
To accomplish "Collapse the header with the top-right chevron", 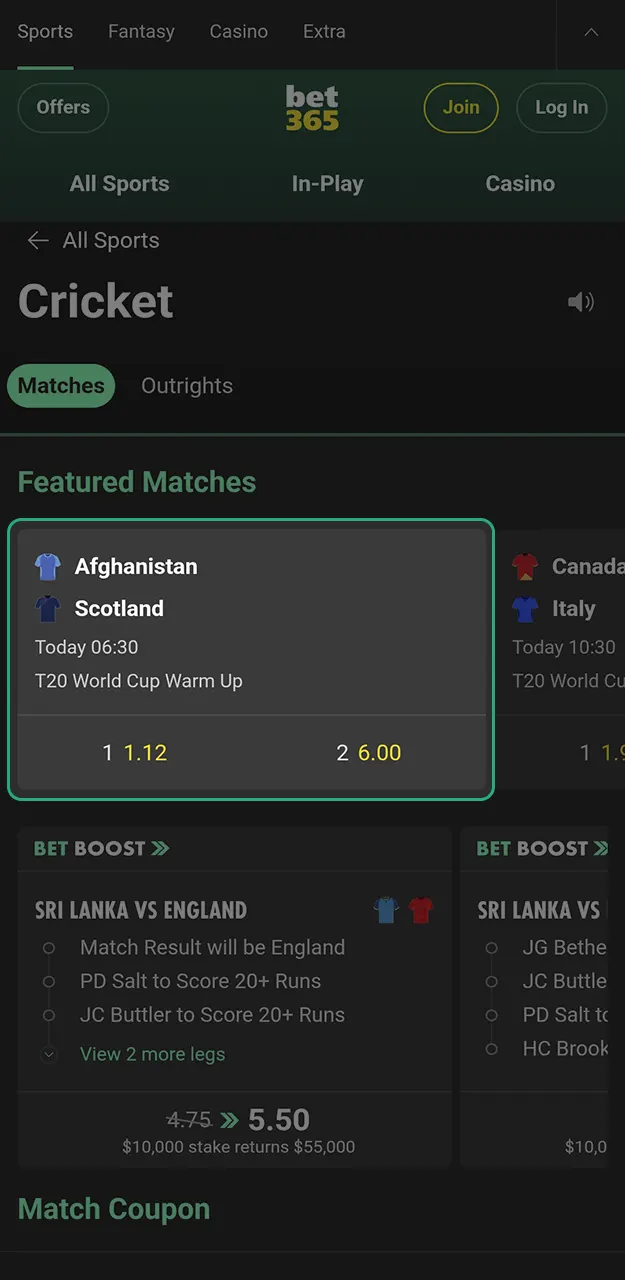I will pyautogui.click(x=589, y=31).
